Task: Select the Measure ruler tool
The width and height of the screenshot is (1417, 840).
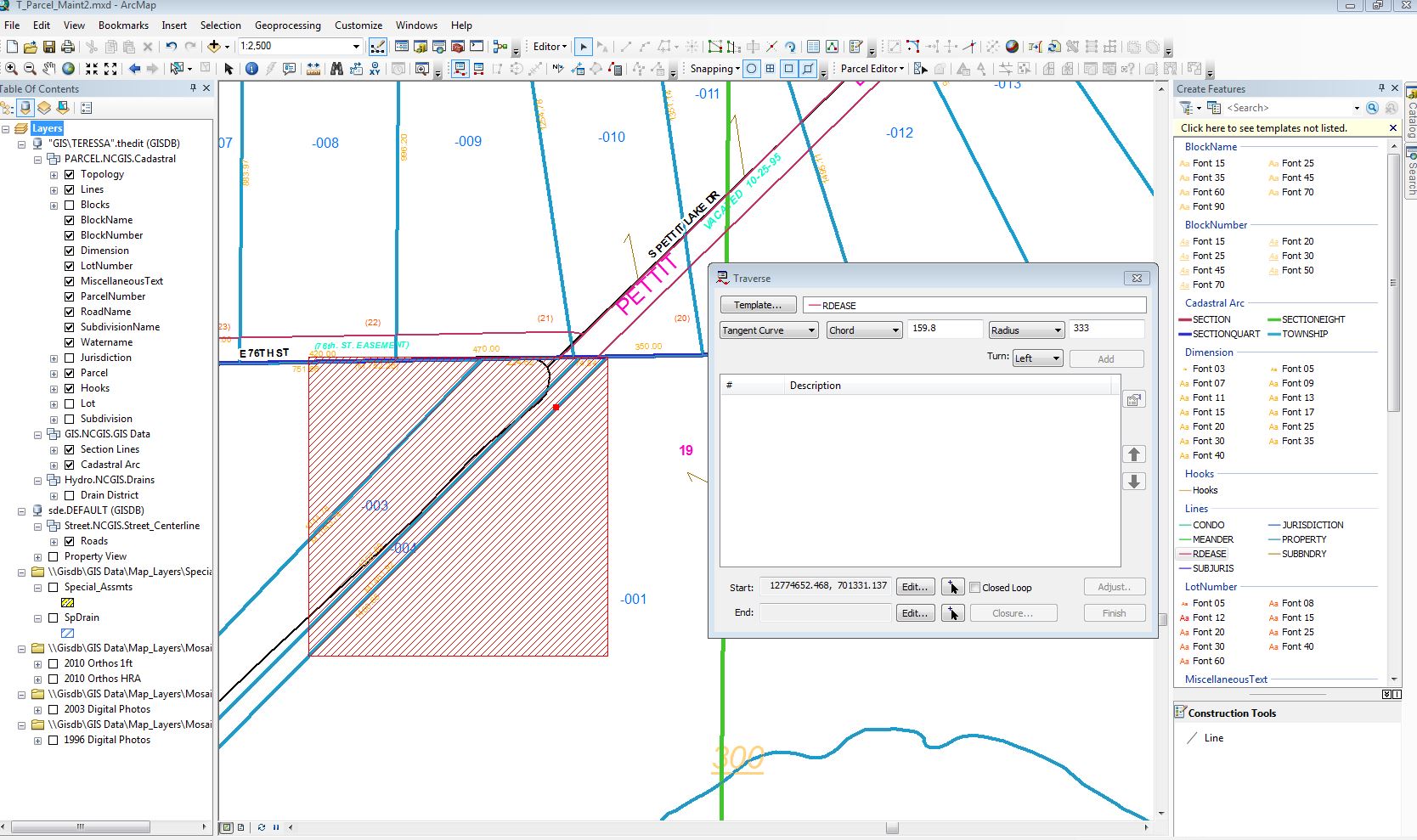Action: point(313,69)
